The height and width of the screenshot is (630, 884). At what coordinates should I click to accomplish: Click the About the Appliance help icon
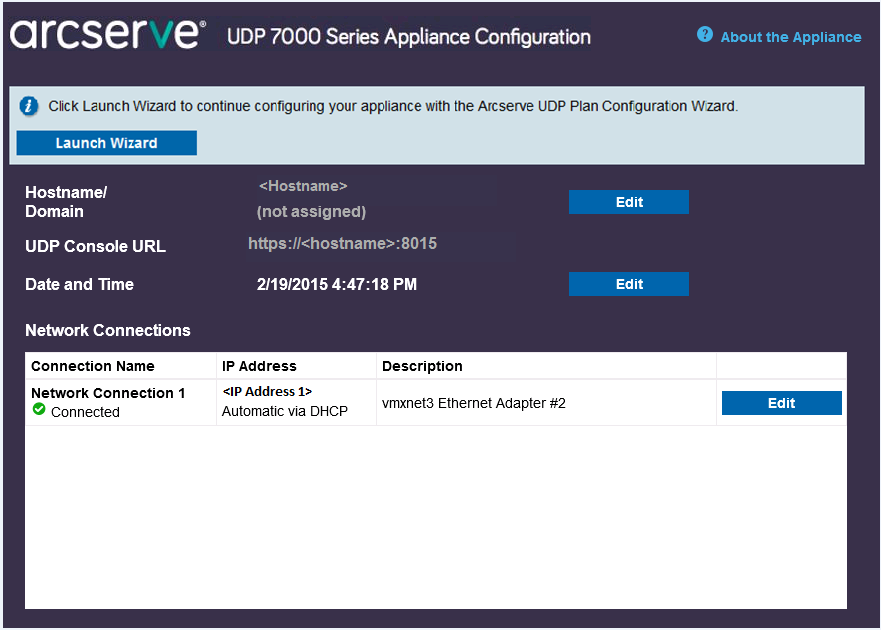click(x=705, y=36)
